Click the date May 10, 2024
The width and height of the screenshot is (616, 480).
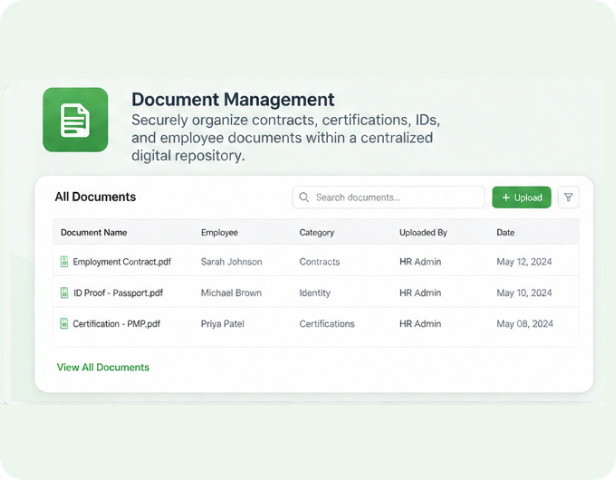coord(524,293)
